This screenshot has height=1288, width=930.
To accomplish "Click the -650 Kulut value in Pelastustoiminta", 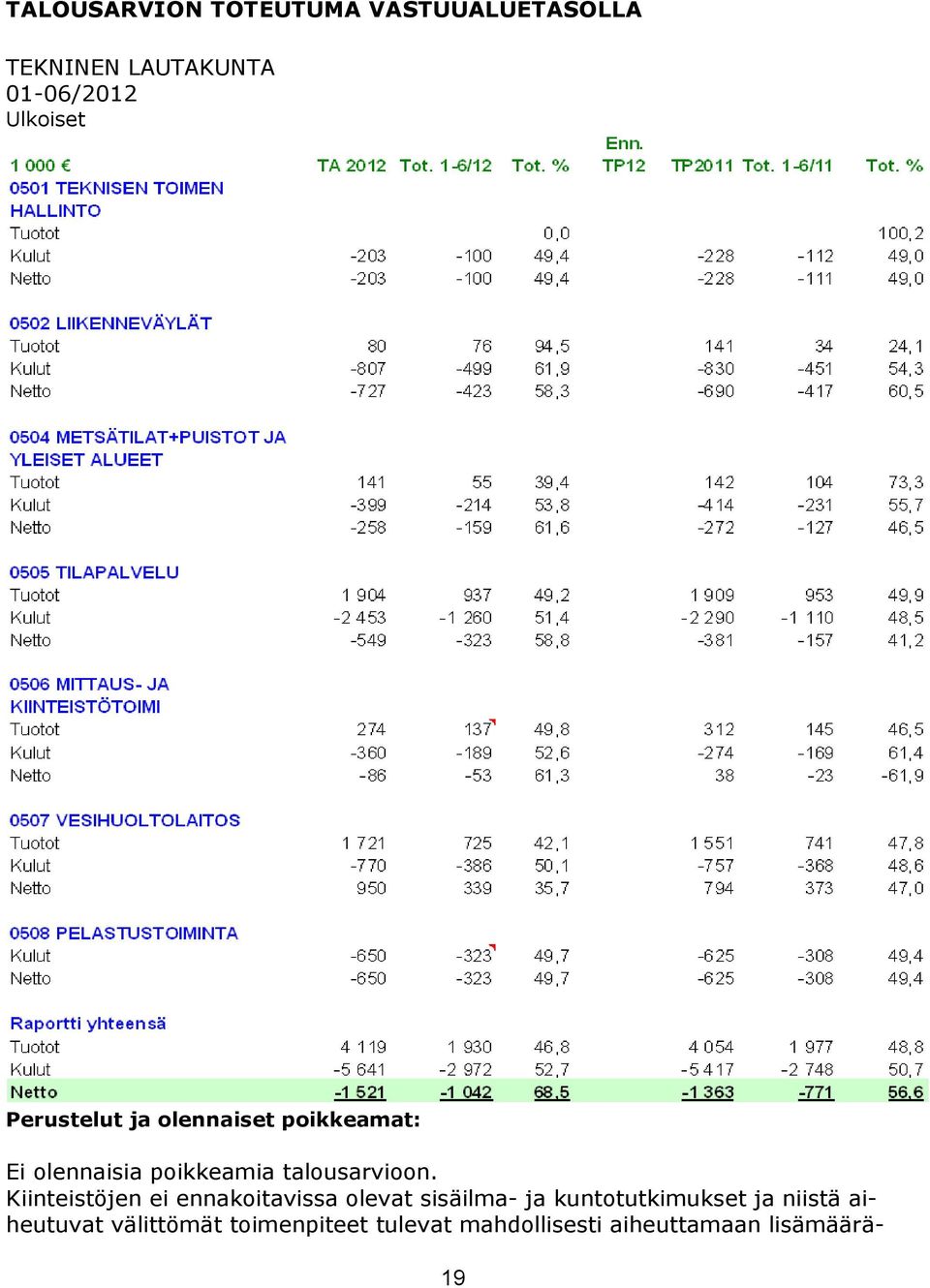I will (368, 956).
